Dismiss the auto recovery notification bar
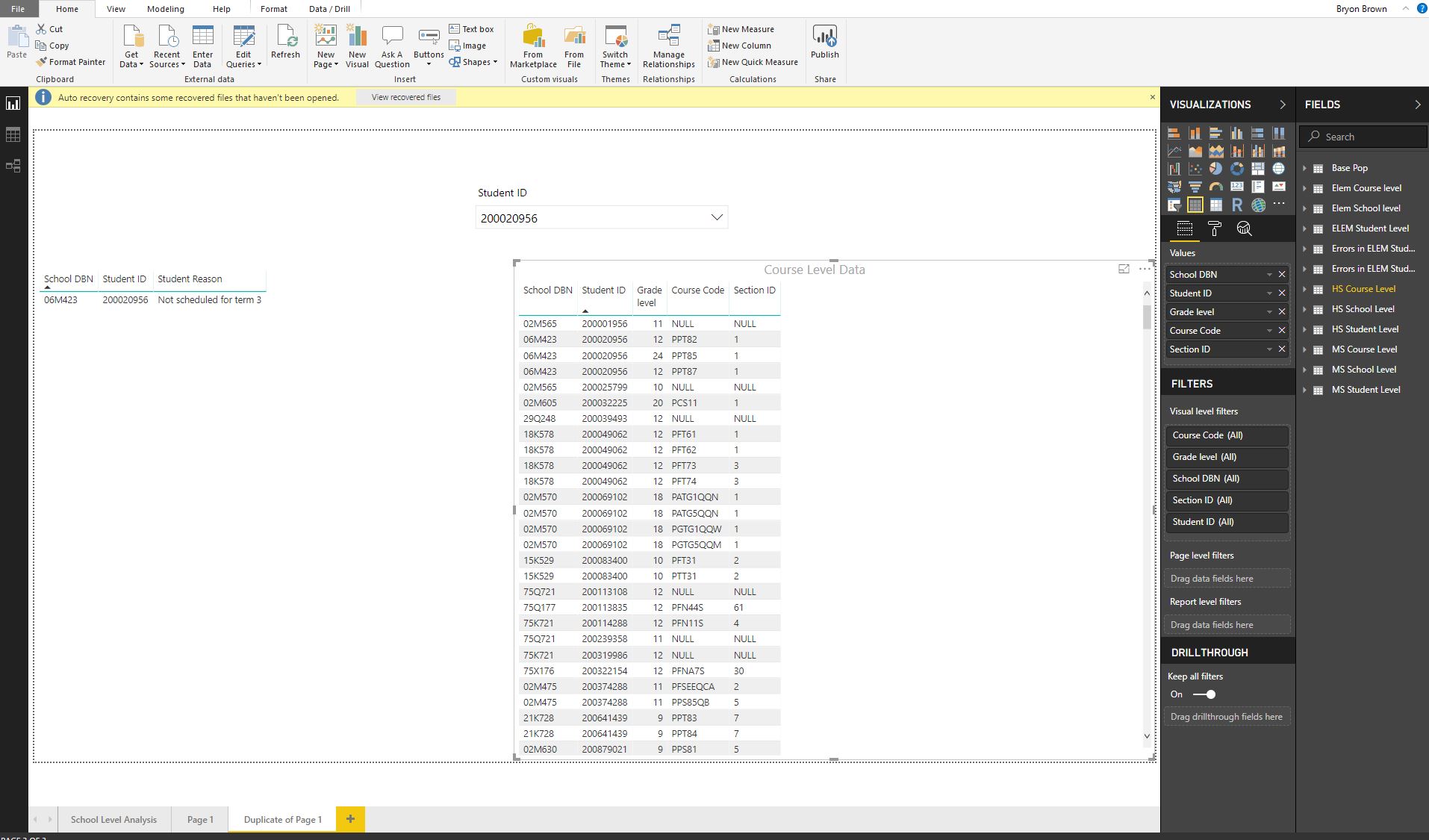 pyautogui.click(x=1152, y=97)
